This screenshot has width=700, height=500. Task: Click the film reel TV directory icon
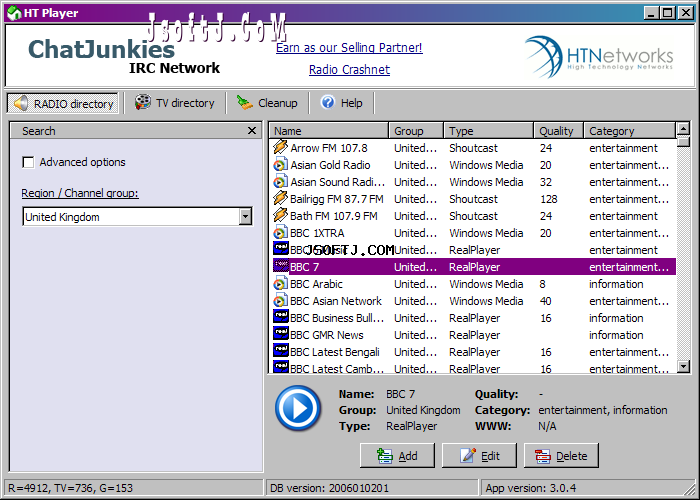point(143,102)
